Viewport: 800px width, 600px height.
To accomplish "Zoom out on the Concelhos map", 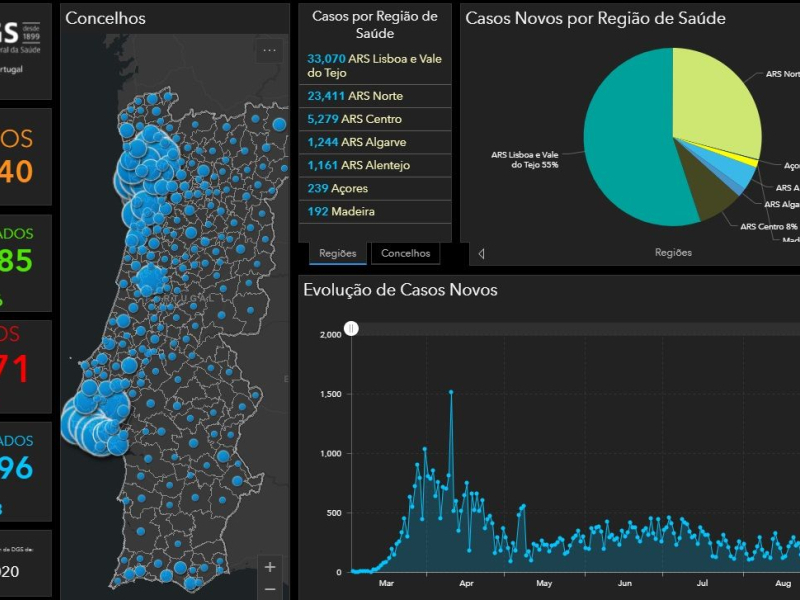I will [269, 590].
